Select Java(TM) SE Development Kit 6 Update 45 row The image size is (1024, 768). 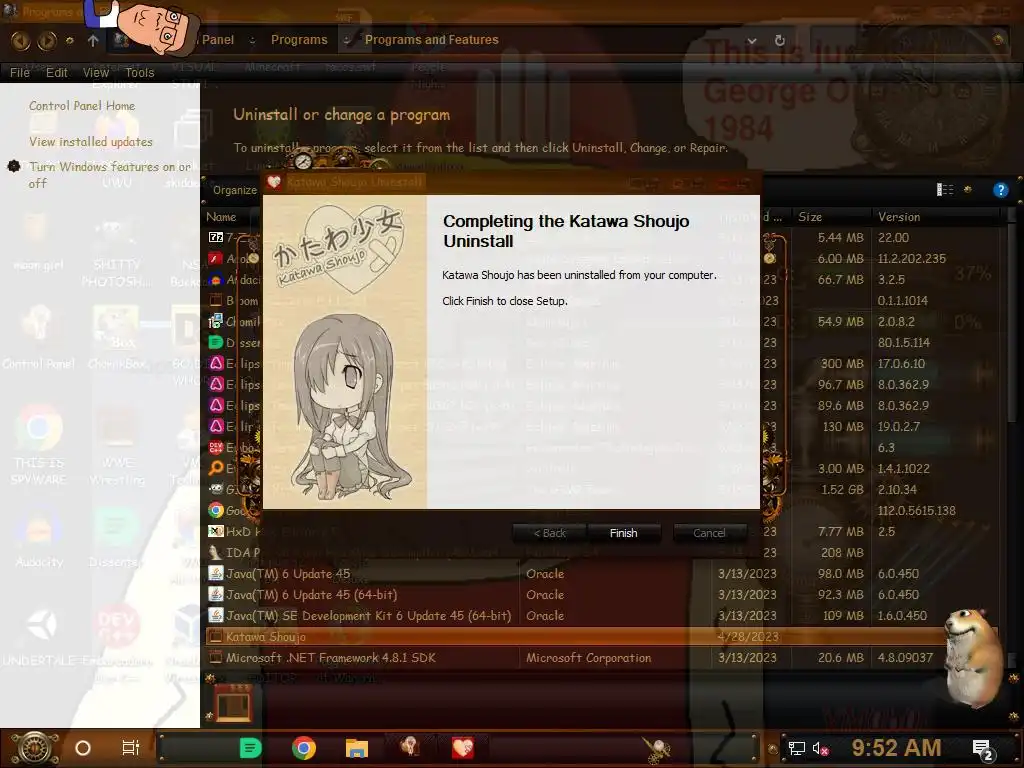click(602, 615)
